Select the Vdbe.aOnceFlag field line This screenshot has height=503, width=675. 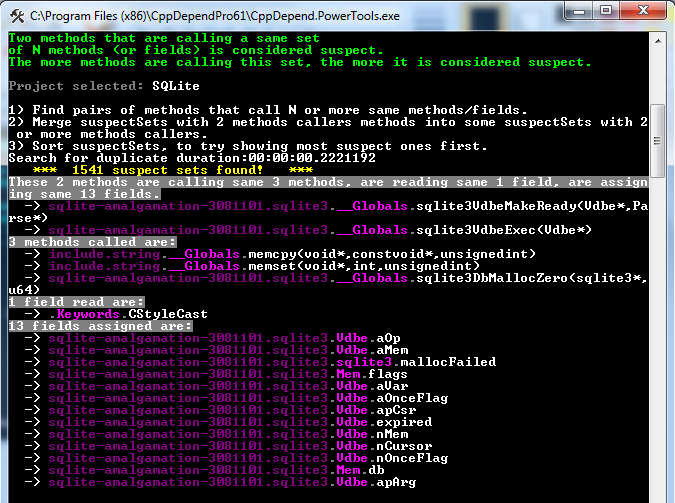236,398
